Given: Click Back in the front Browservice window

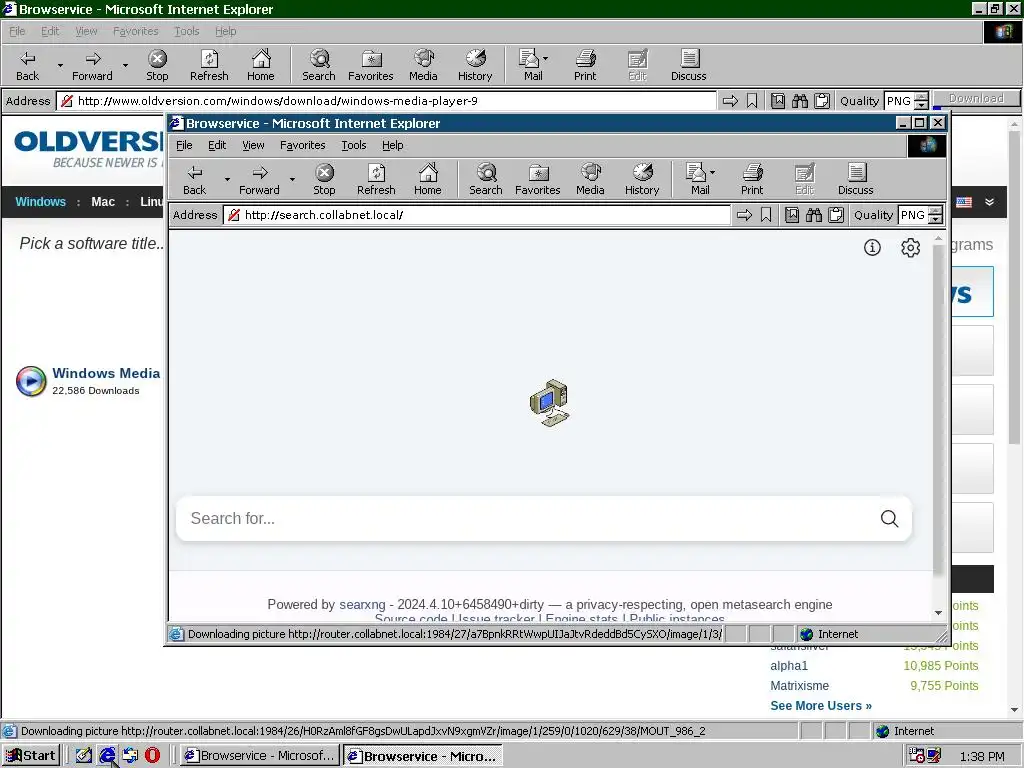Looking at the screenshot, I should point(195,180).
